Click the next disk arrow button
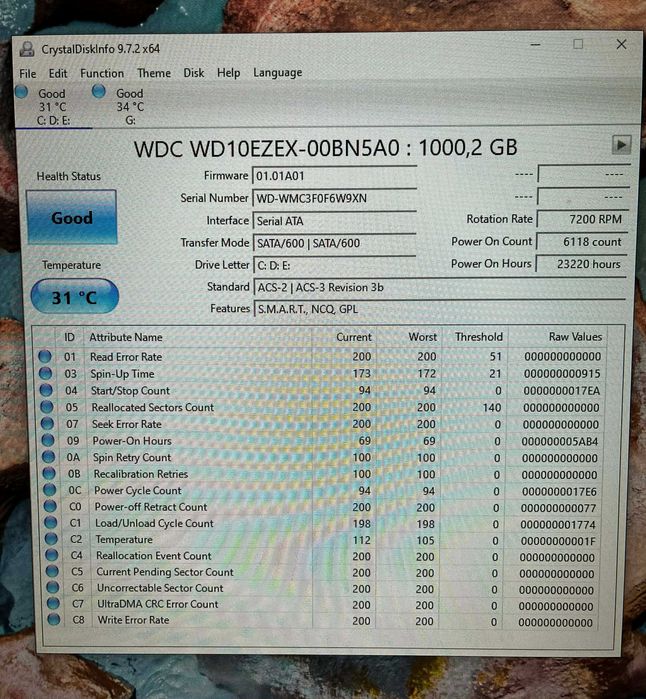Viewport: 646px width, 699px height. tap(621, 145)
